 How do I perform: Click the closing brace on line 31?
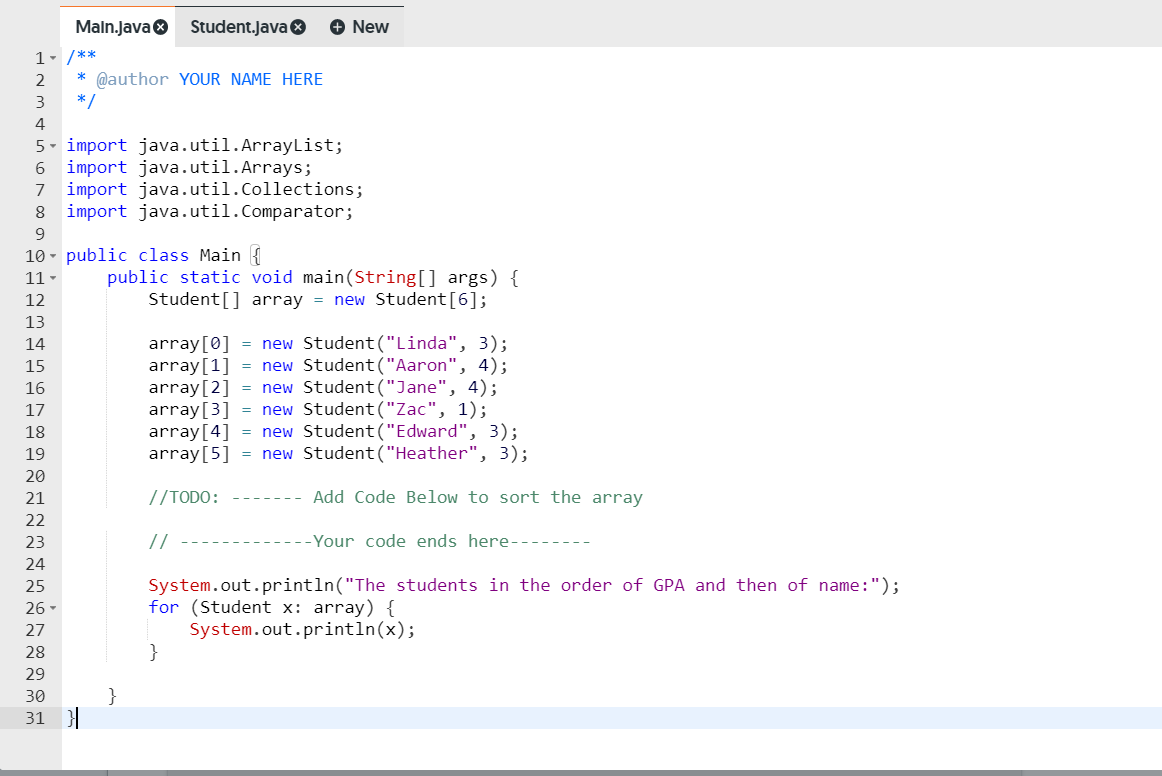70,718
